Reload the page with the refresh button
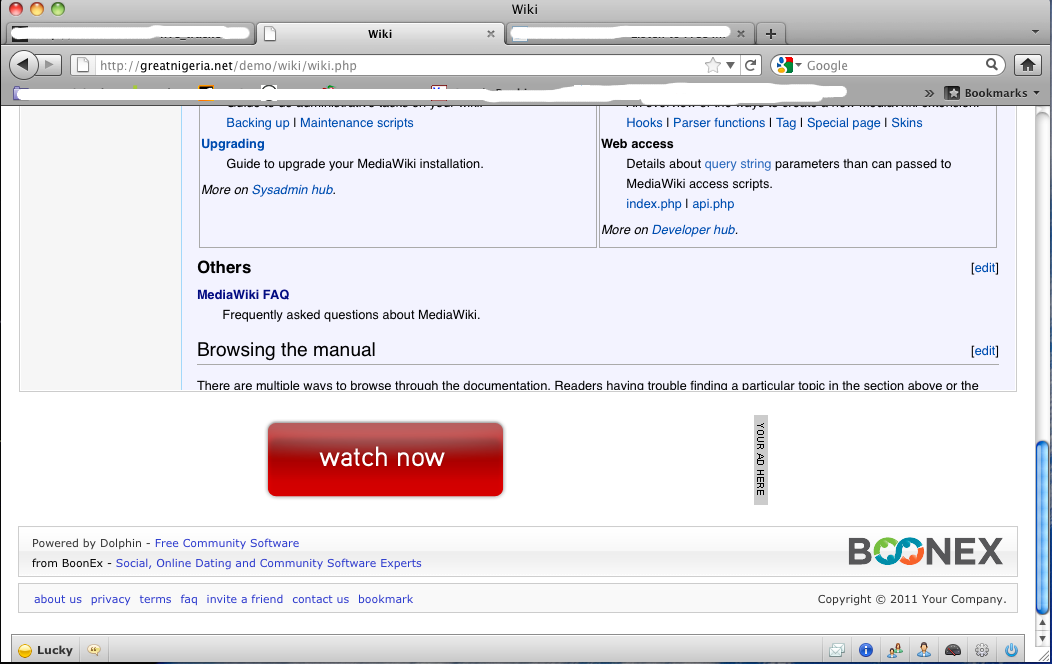 (x=751, y=65)
